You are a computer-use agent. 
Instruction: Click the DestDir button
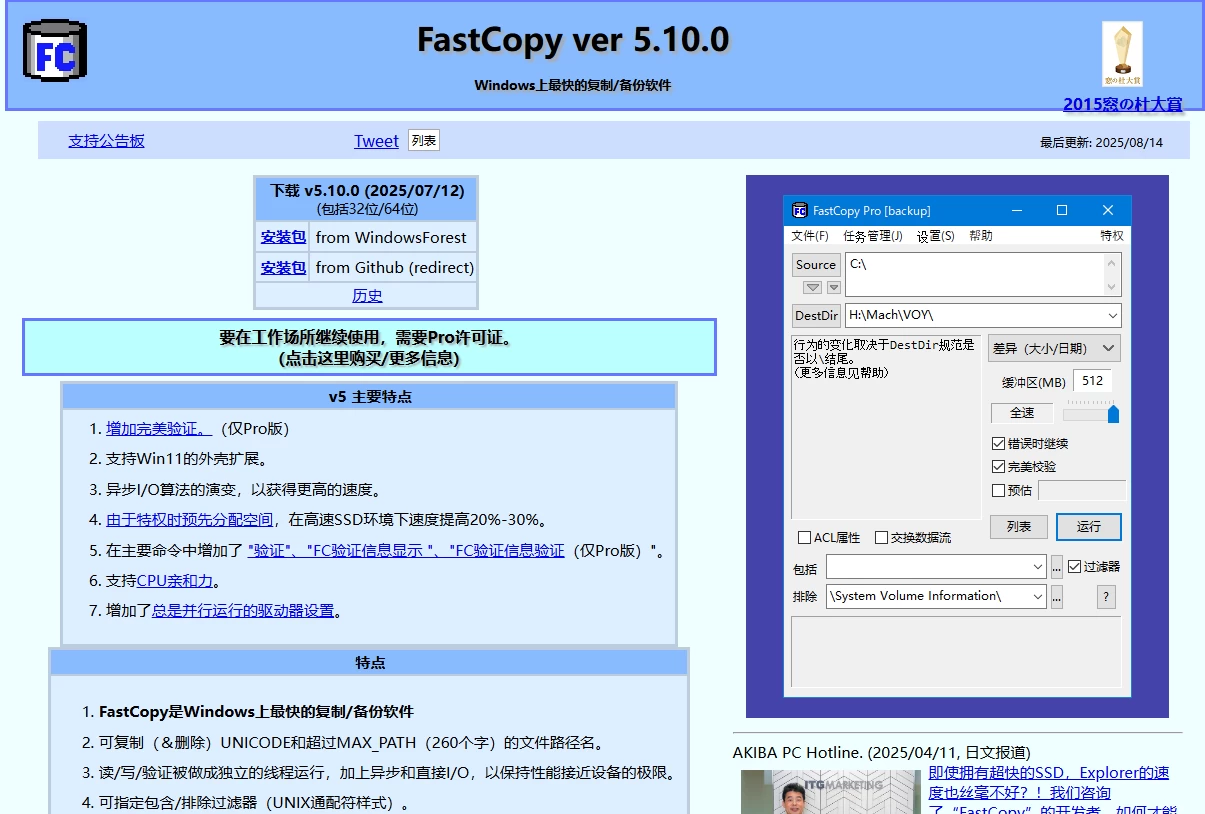[816, 315]
